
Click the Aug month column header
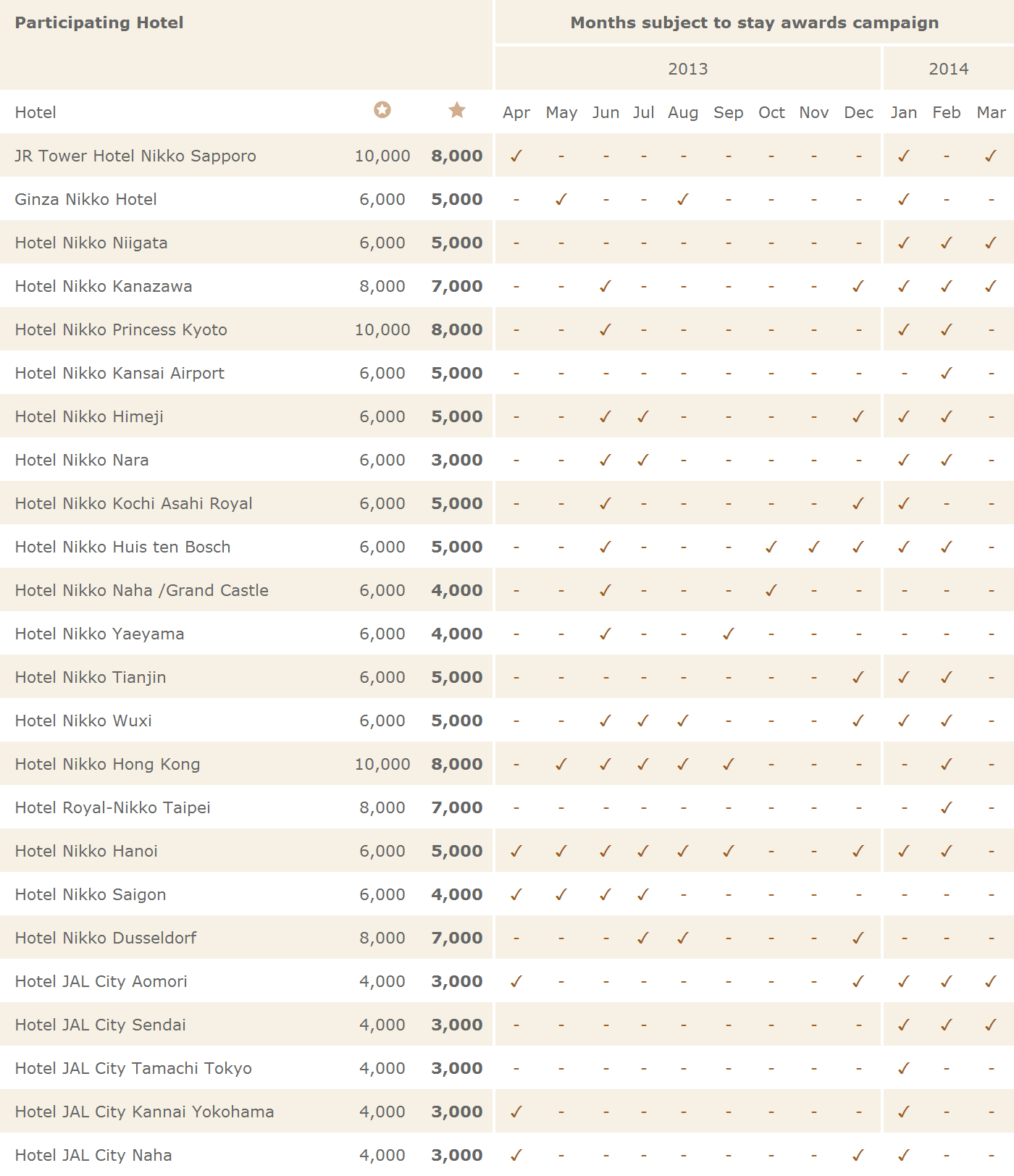683,113
